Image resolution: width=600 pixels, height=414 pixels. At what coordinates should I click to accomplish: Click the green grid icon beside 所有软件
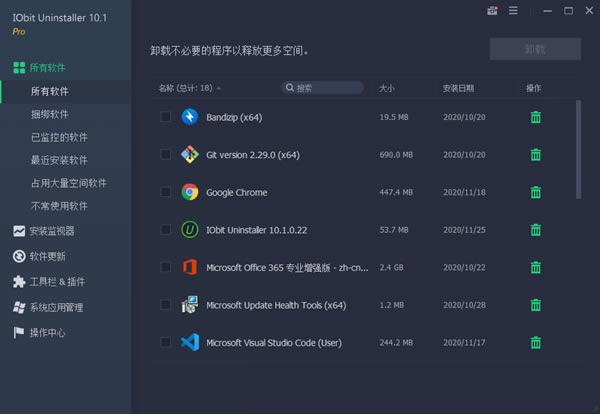(19, 68)
